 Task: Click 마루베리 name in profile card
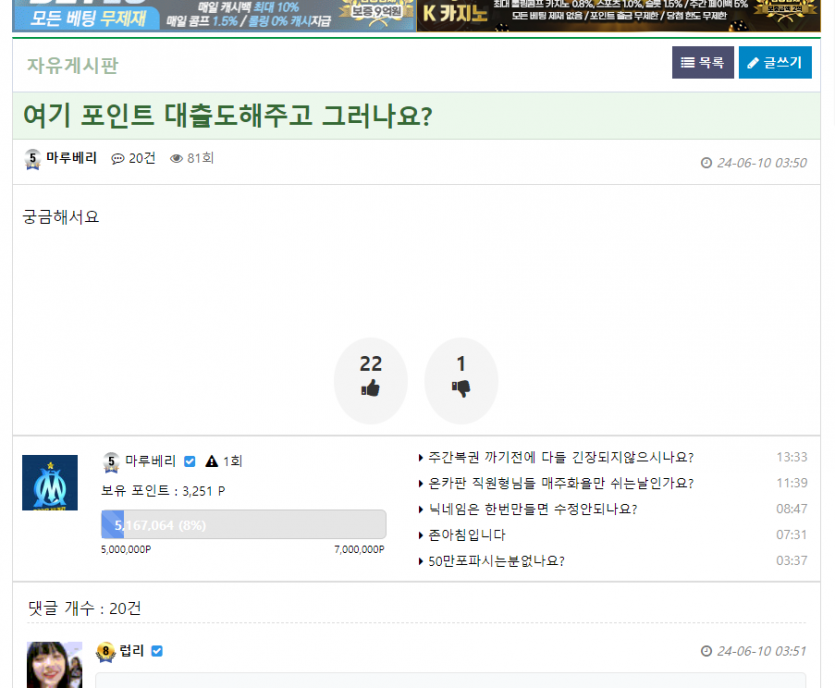pos(150,461)
